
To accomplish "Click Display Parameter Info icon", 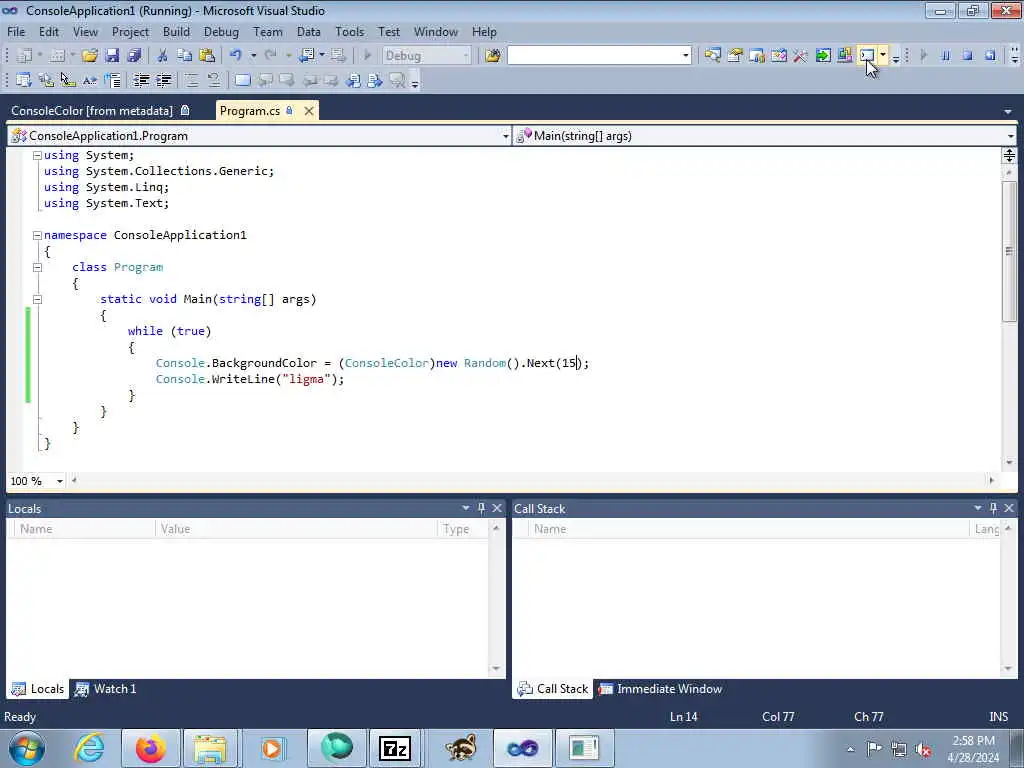I will 46,80.
